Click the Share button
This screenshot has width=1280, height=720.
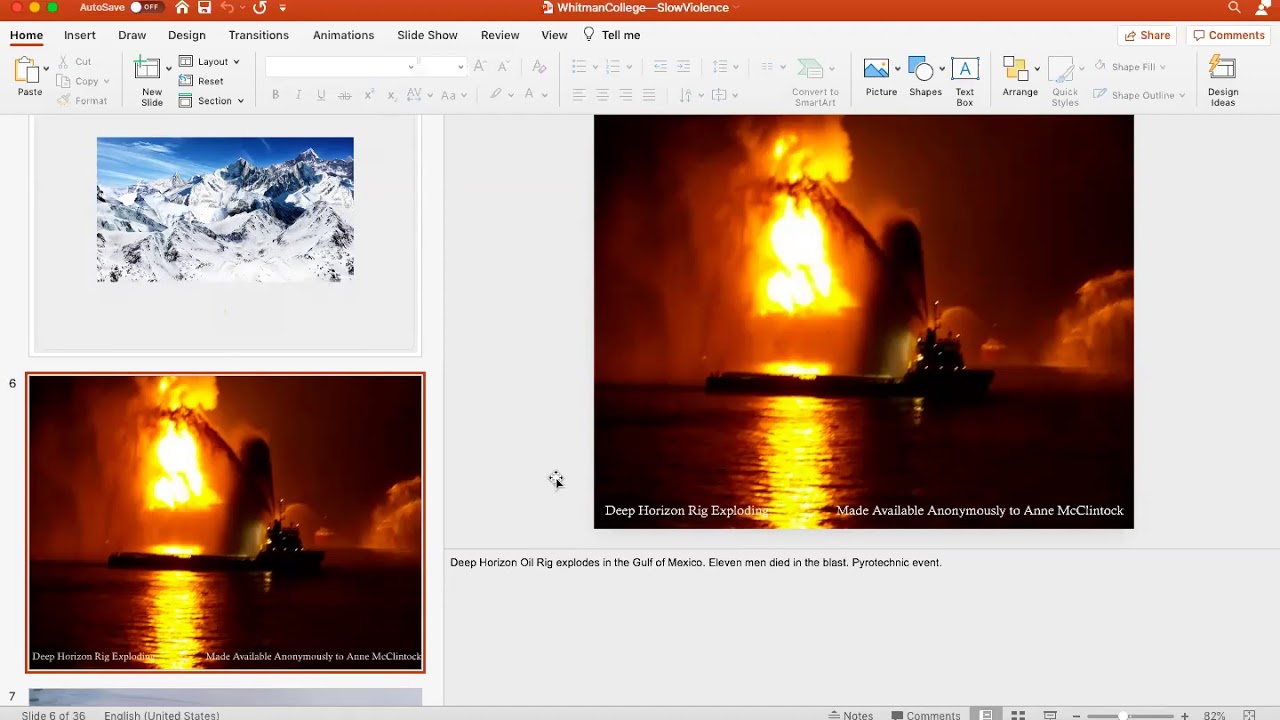(x=1147, y=35)
